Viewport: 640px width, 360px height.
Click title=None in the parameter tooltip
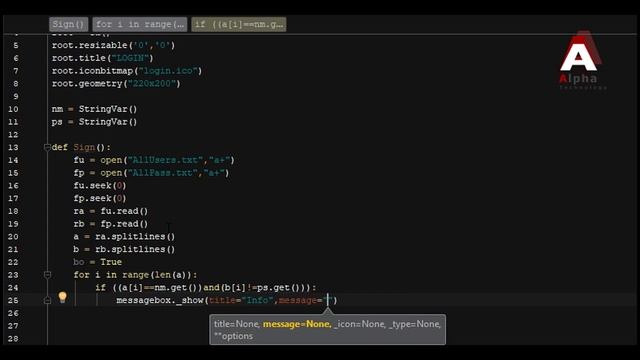coord(237,324)
